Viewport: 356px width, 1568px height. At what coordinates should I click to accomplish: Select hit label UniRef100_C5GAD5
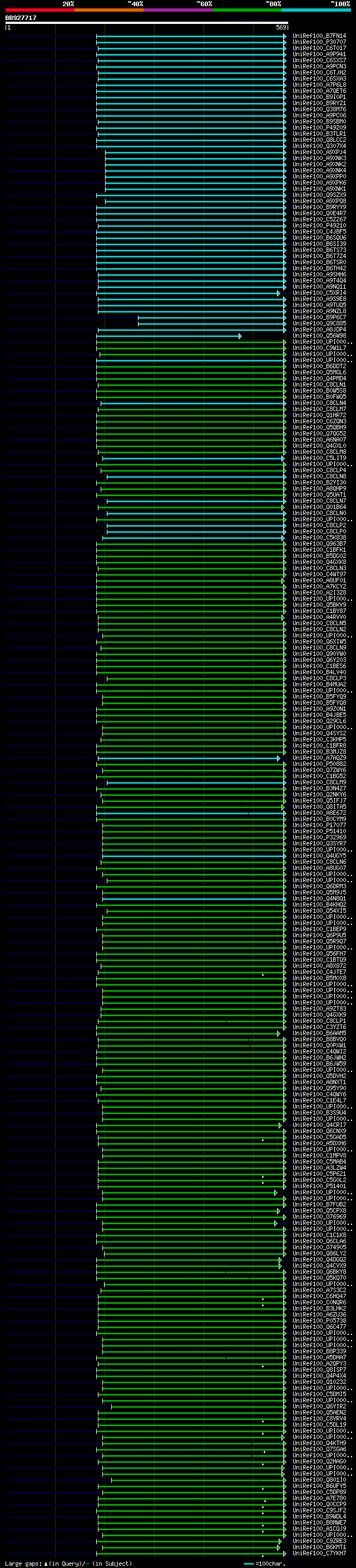coord(319,1137)
